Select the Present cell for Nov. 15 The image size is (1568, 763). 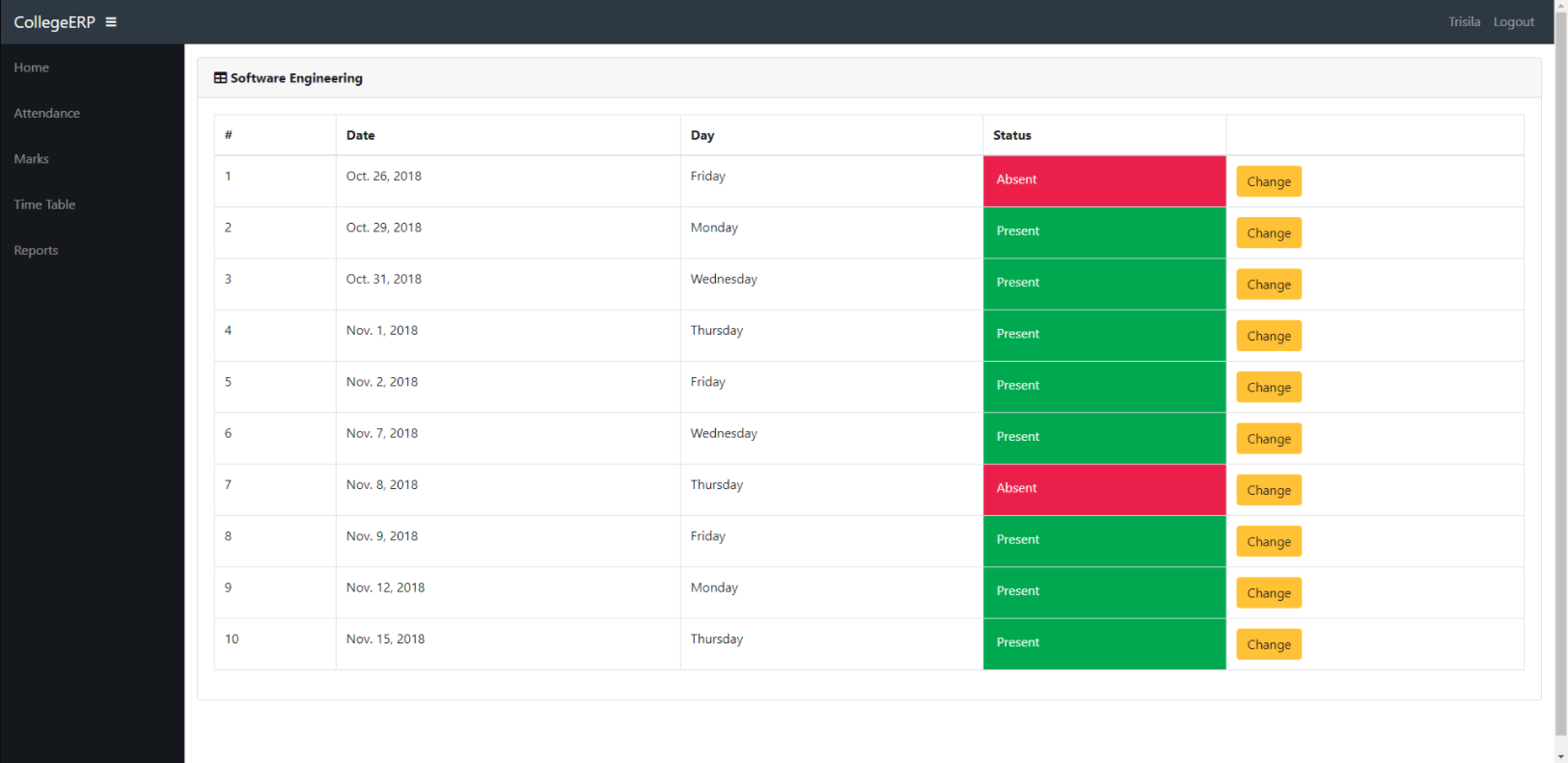pos(1104,644)
